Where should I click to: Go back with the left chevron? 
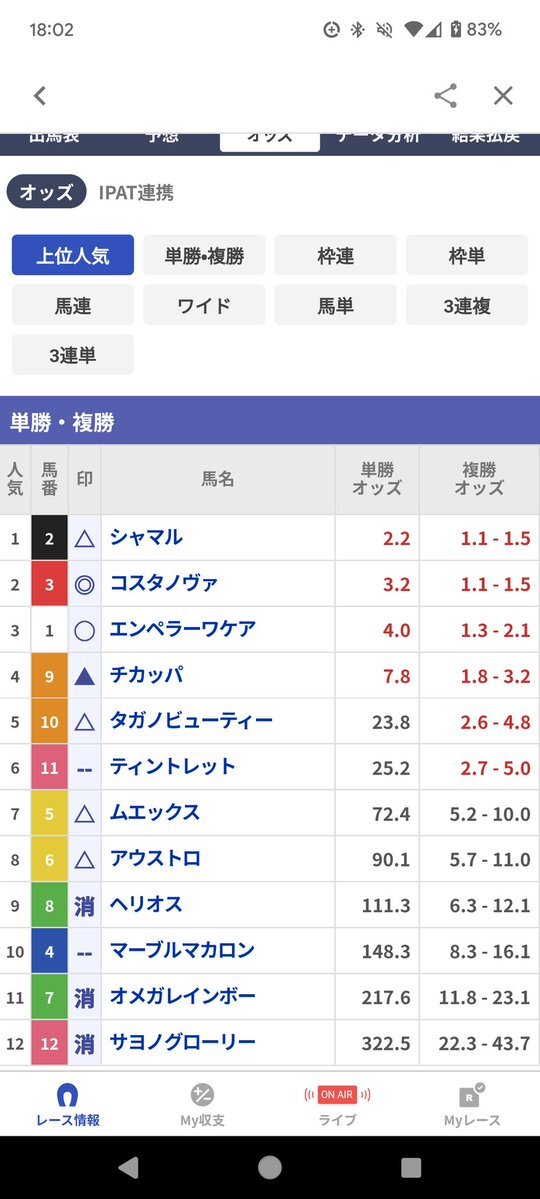point(40,96)
